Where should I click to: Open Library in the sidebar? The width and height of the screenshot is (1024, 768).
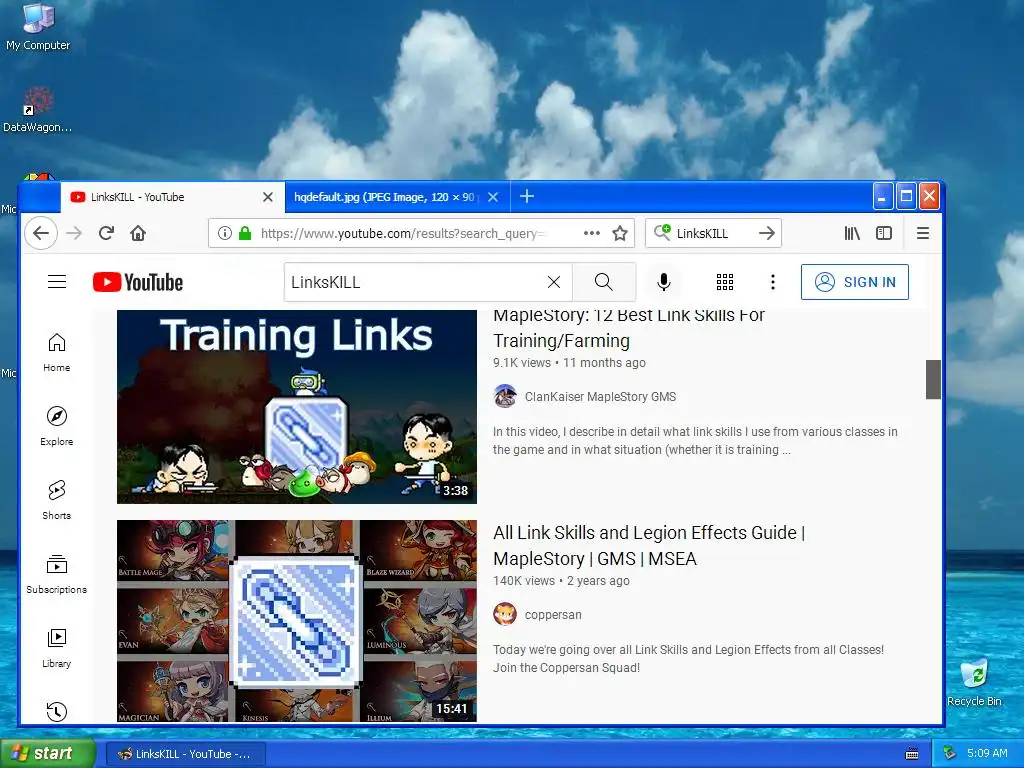57,648
